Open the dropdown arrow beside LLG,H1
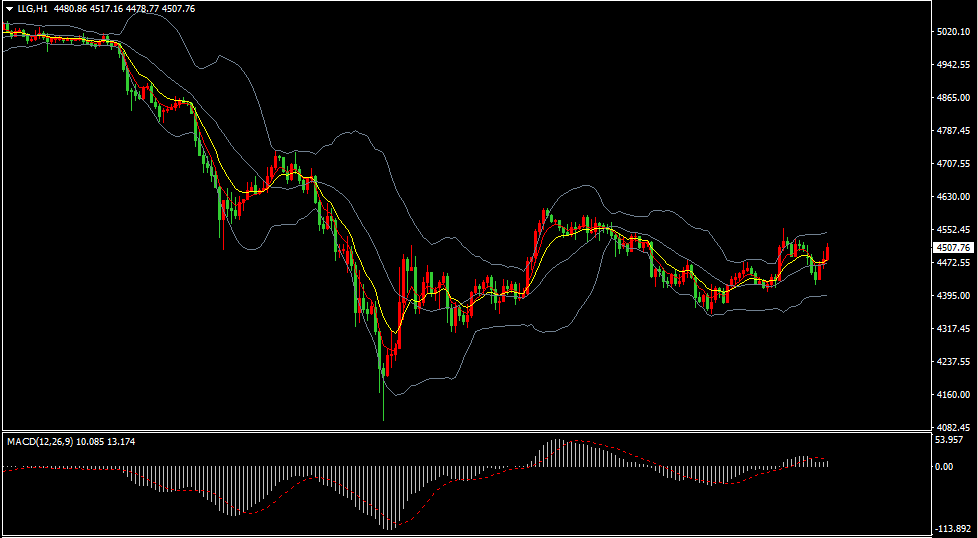Screen dimensions: 978x538 point(9,8)
